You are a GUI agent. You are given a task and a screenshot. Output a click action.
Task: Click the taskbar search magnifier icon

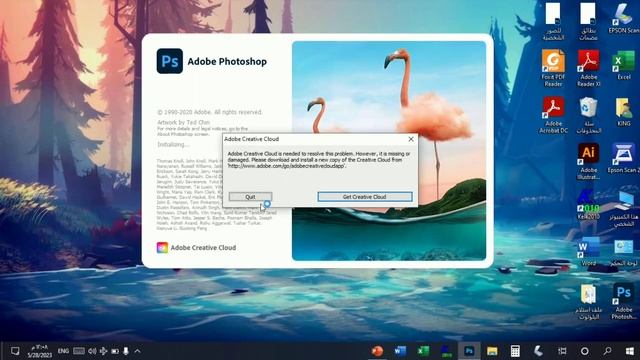(x=607, y=351)
